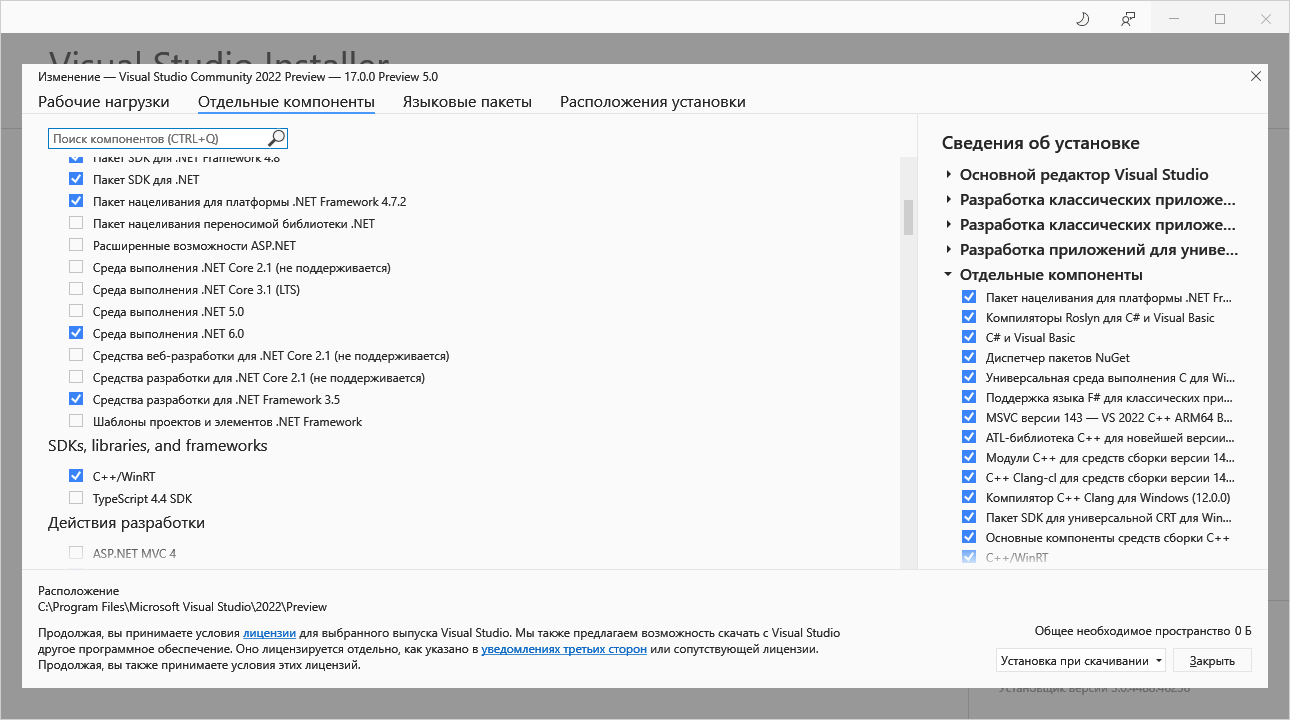The height and width of the screenshot is (720, 1290).
Task: Open the feedback icon in title bar
Action: [1129, 18]
